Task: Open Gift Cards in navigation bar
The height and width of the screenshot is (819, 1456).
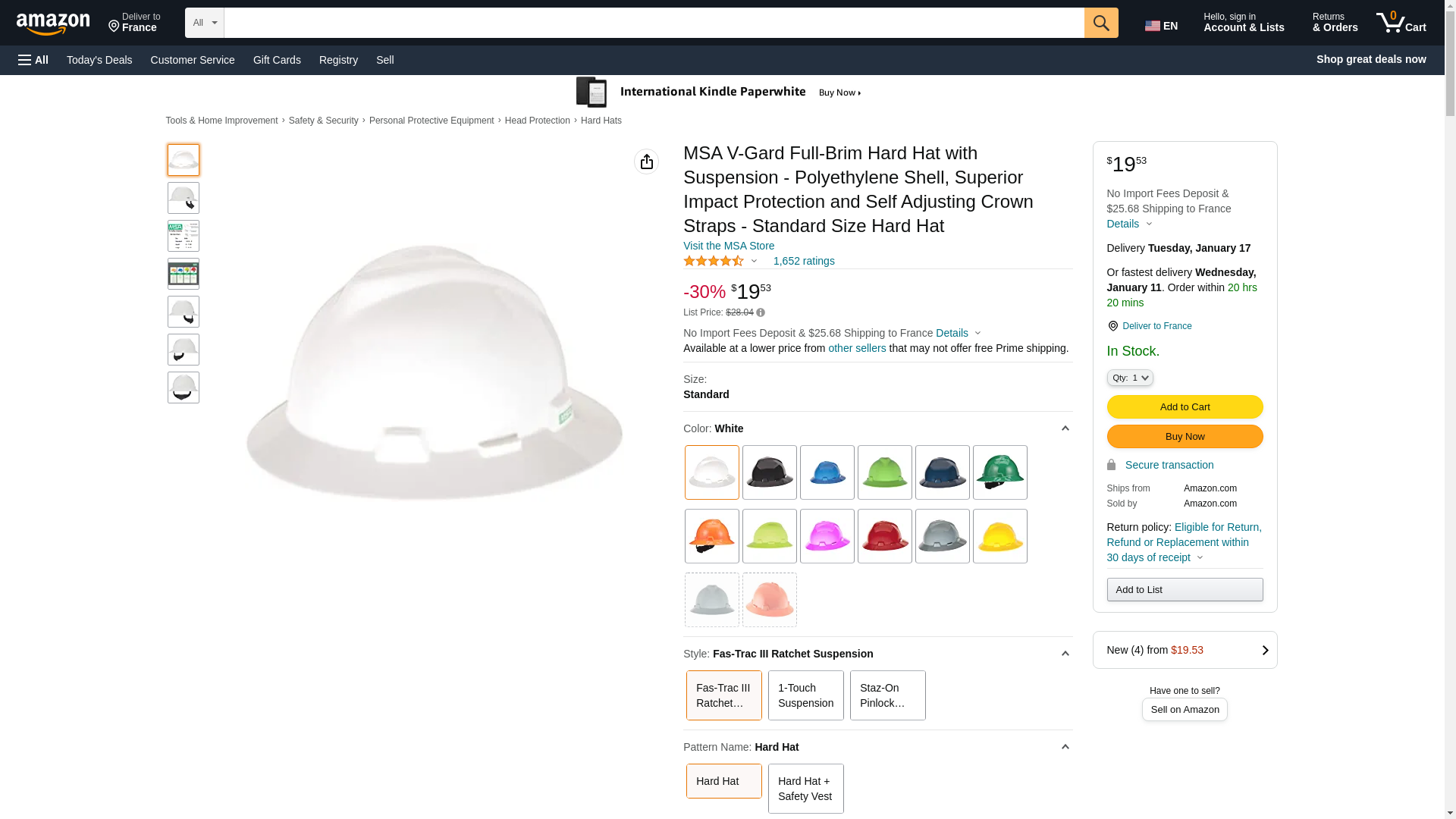Action: click(x=277, y=60)
